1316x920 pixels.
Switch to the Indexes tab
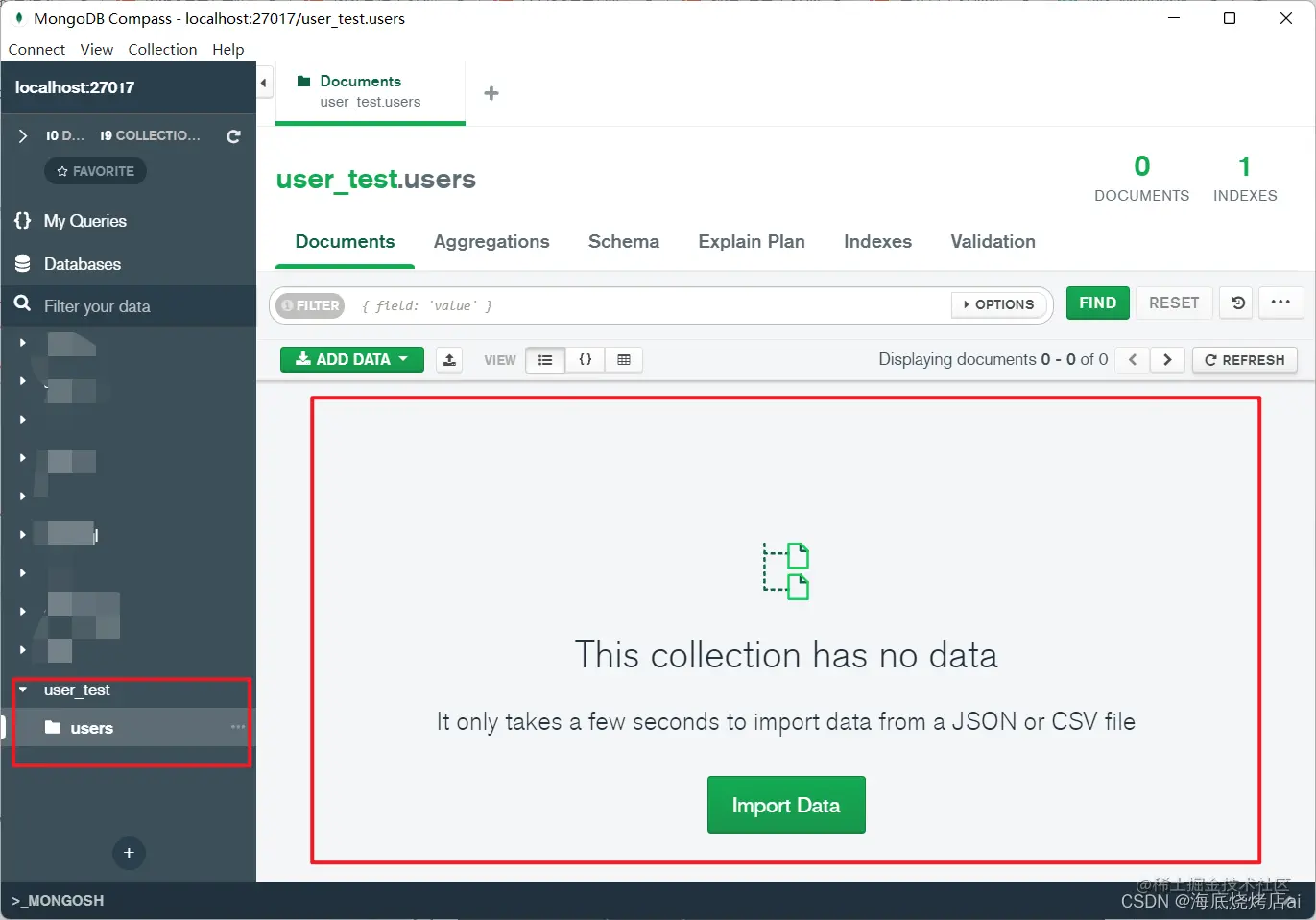tap(877, 242)
